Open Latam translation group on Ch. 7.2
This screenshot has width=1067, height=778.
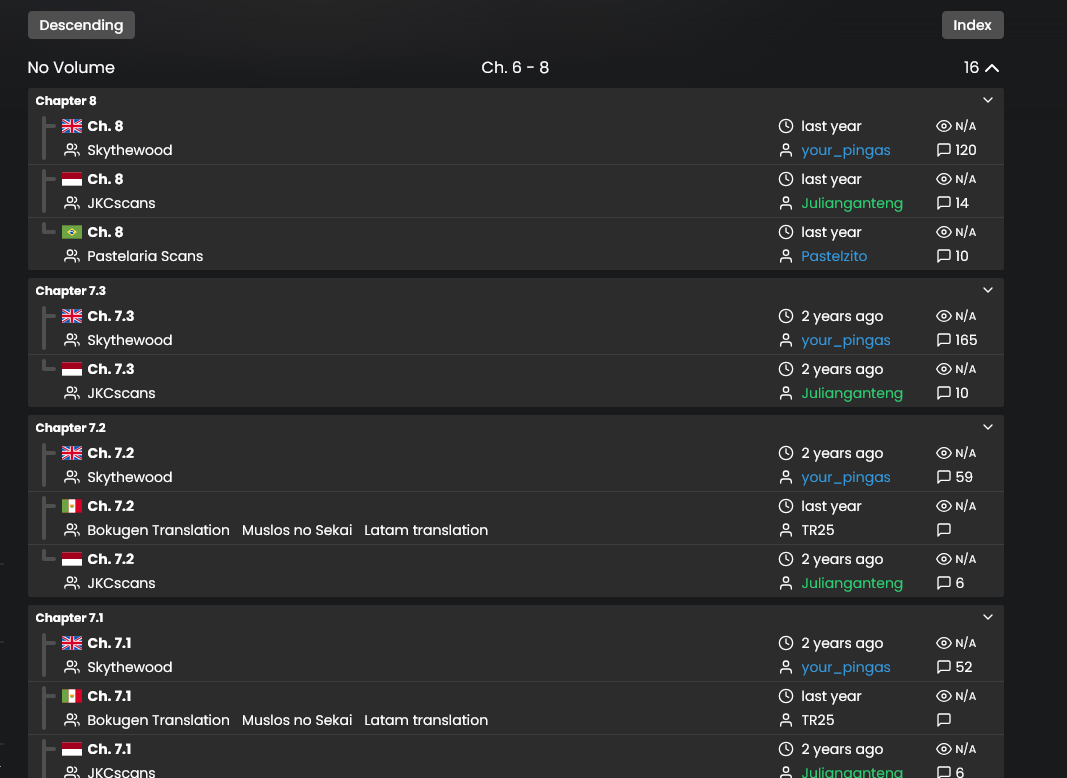pyautogui.click(x=426, y=530)
